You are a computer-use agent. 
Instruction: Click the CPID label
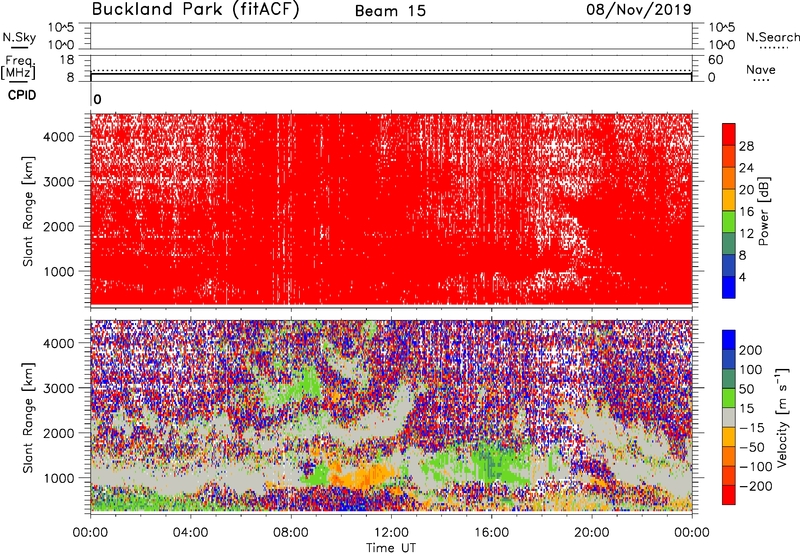pyautogui.click(x=22, y=95)
